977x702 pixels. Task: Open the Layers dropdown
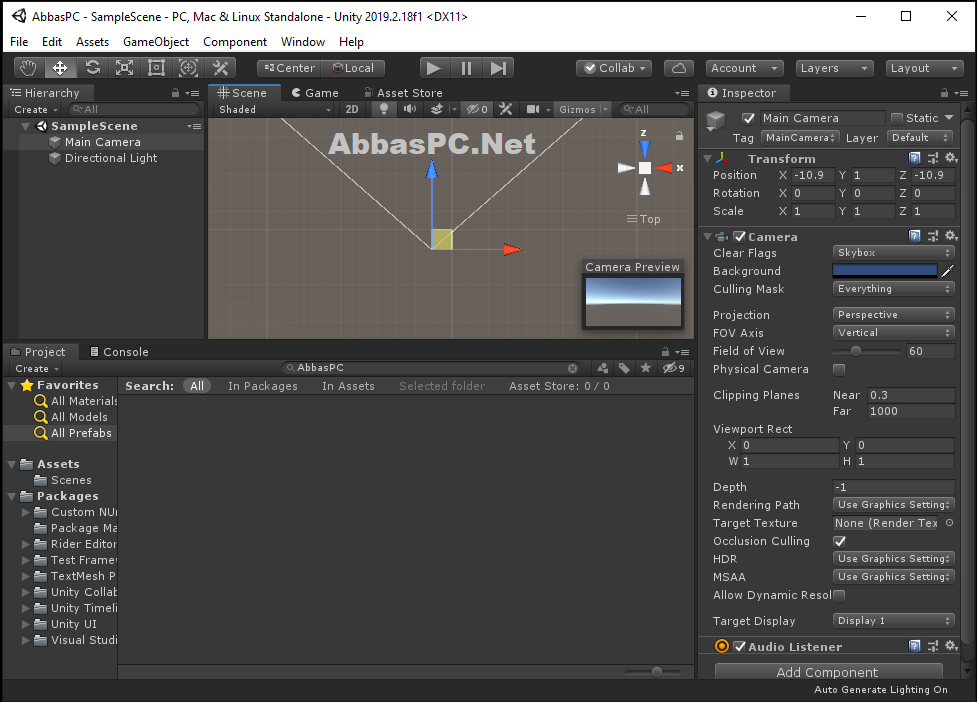(834, 68)
